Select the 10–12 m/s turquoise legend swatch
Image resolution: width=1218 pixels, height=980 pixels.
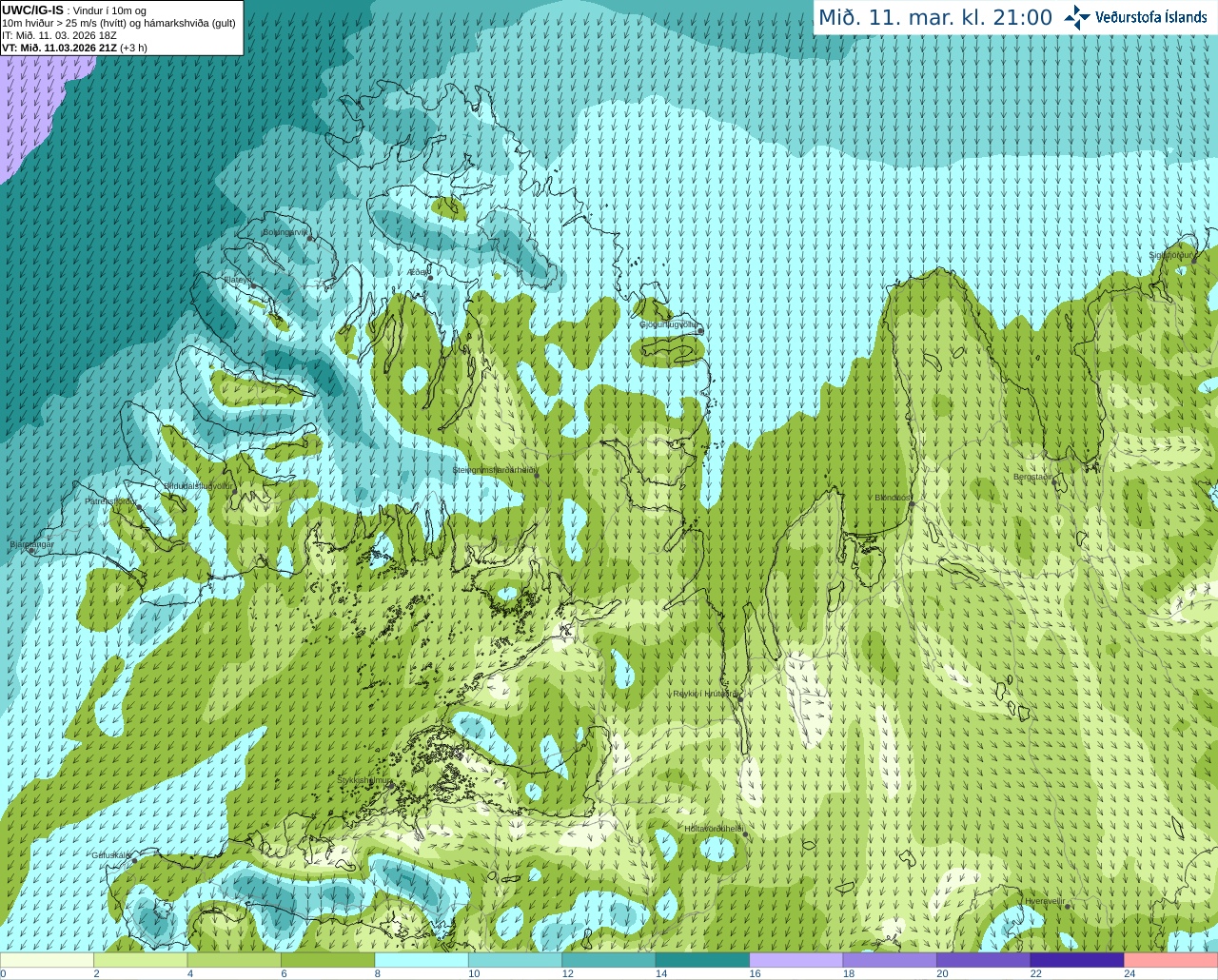516,960
